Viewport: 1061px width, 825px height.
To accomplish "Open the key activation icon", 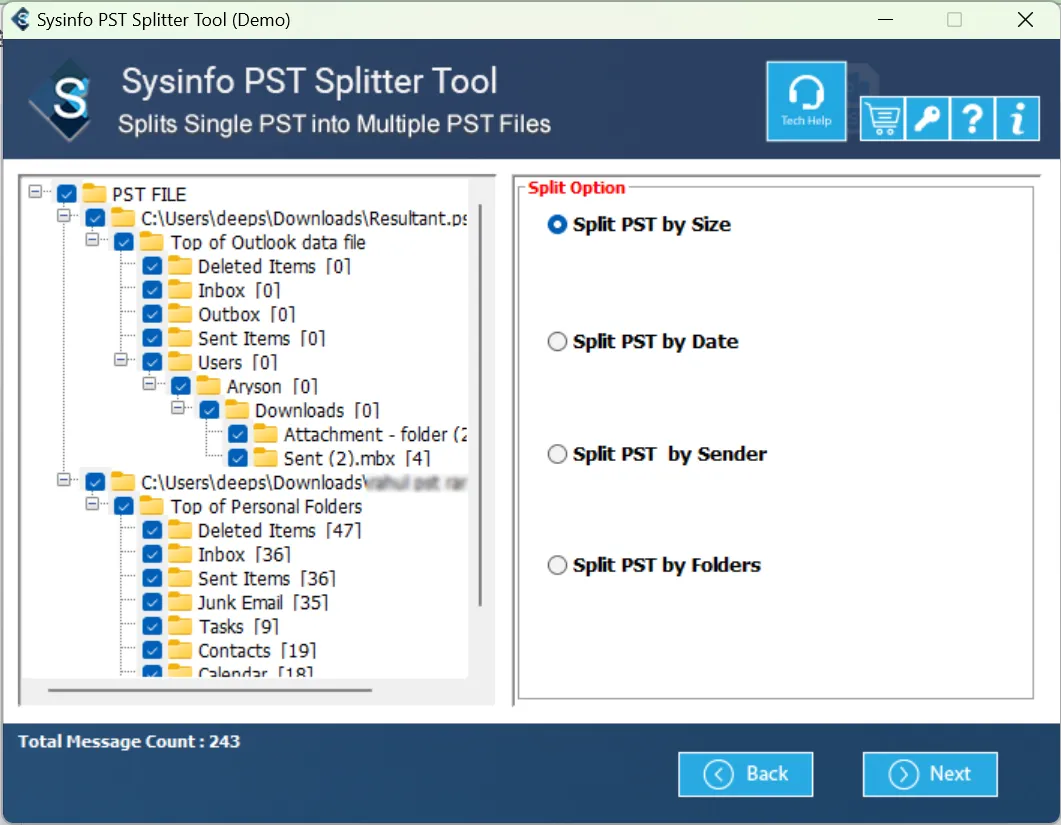I will [x=926, y=119].
